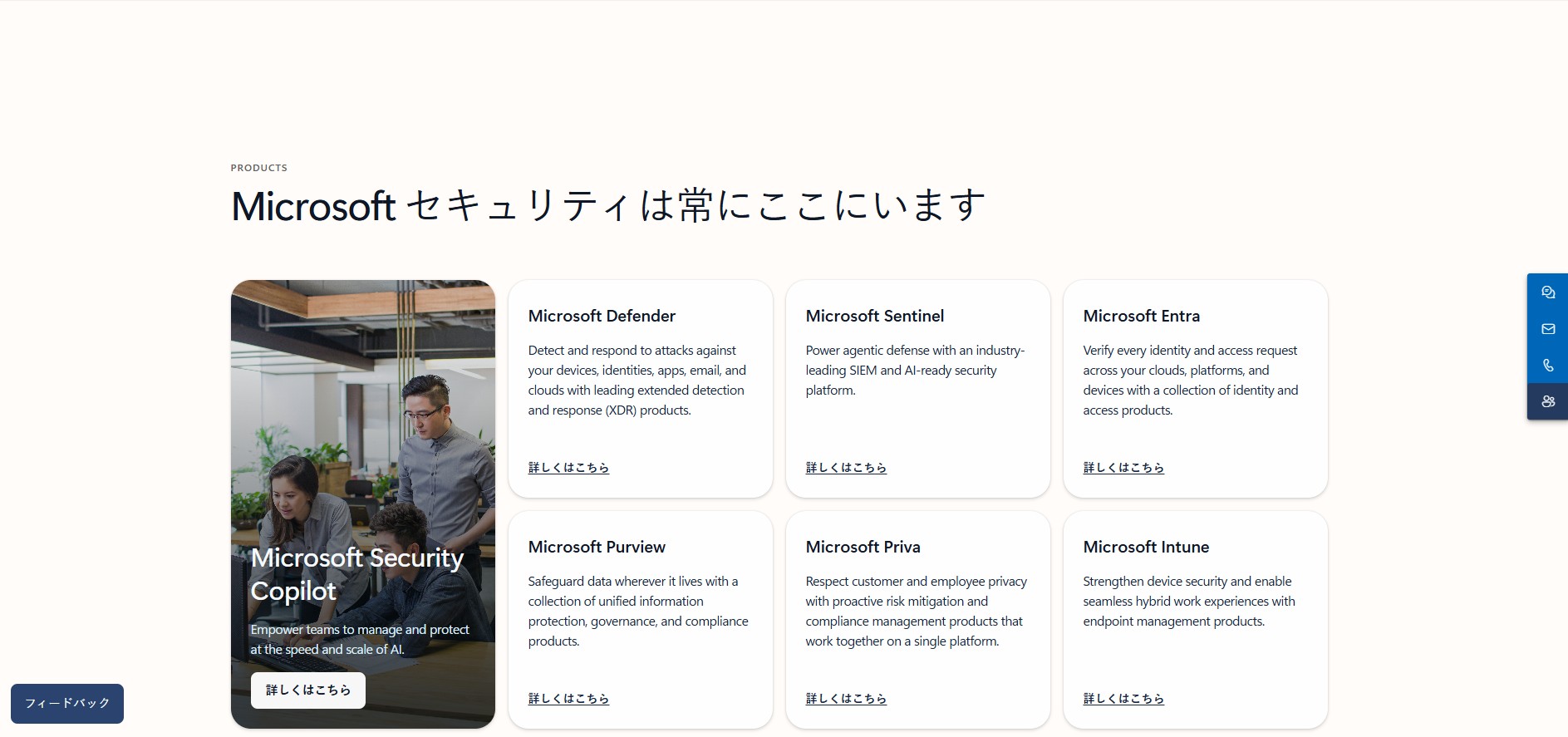This screenshot has width=1568, height=737.
Task: Click the phone call icon in side panel
Action: coord(1547,366)
